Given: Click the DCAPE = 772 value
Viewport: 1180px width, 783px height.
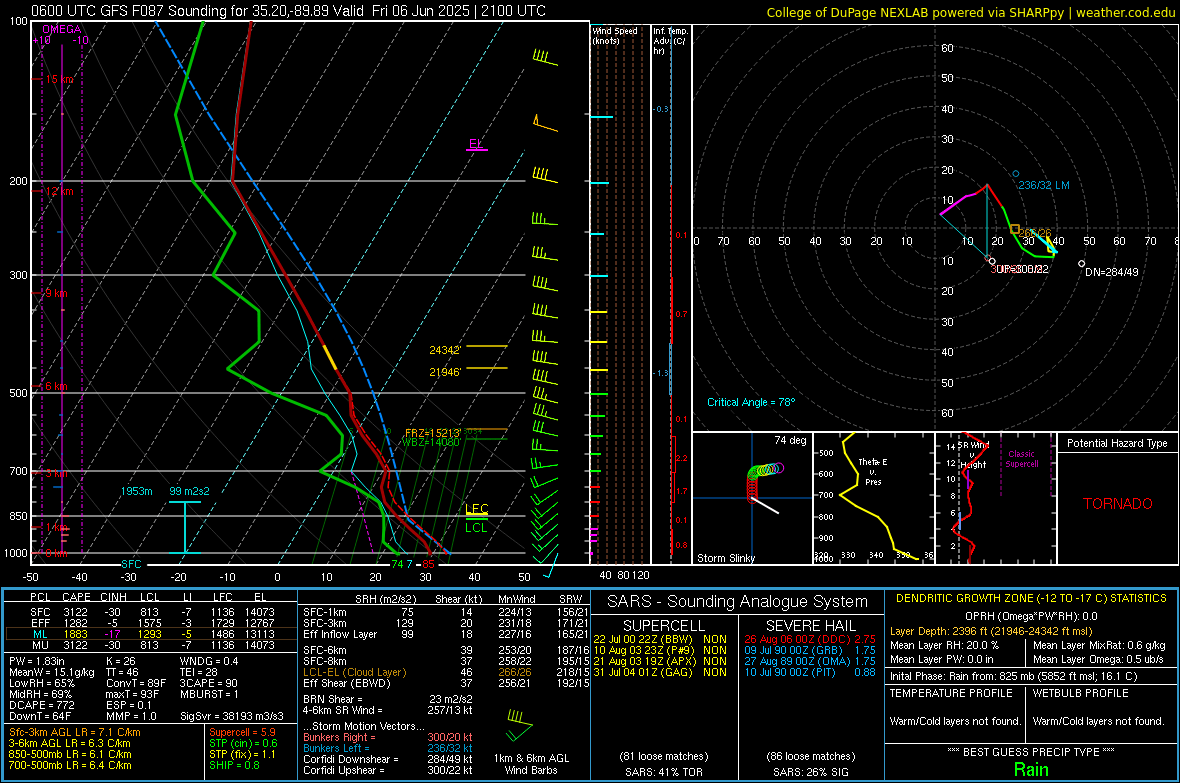Looking at the screenshot, I should 41,705.
